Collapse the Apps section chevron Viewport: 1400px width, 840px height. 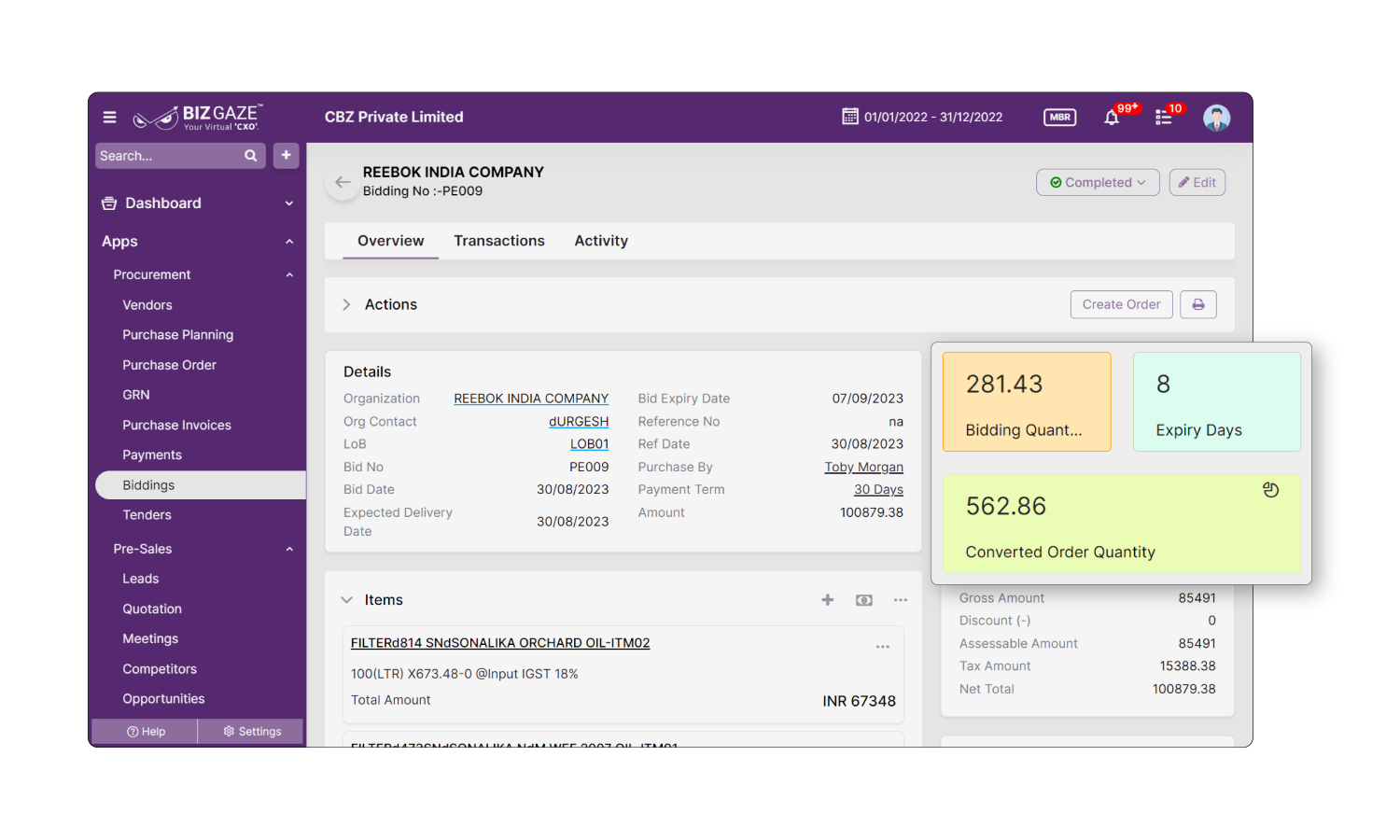pos(289,242)
